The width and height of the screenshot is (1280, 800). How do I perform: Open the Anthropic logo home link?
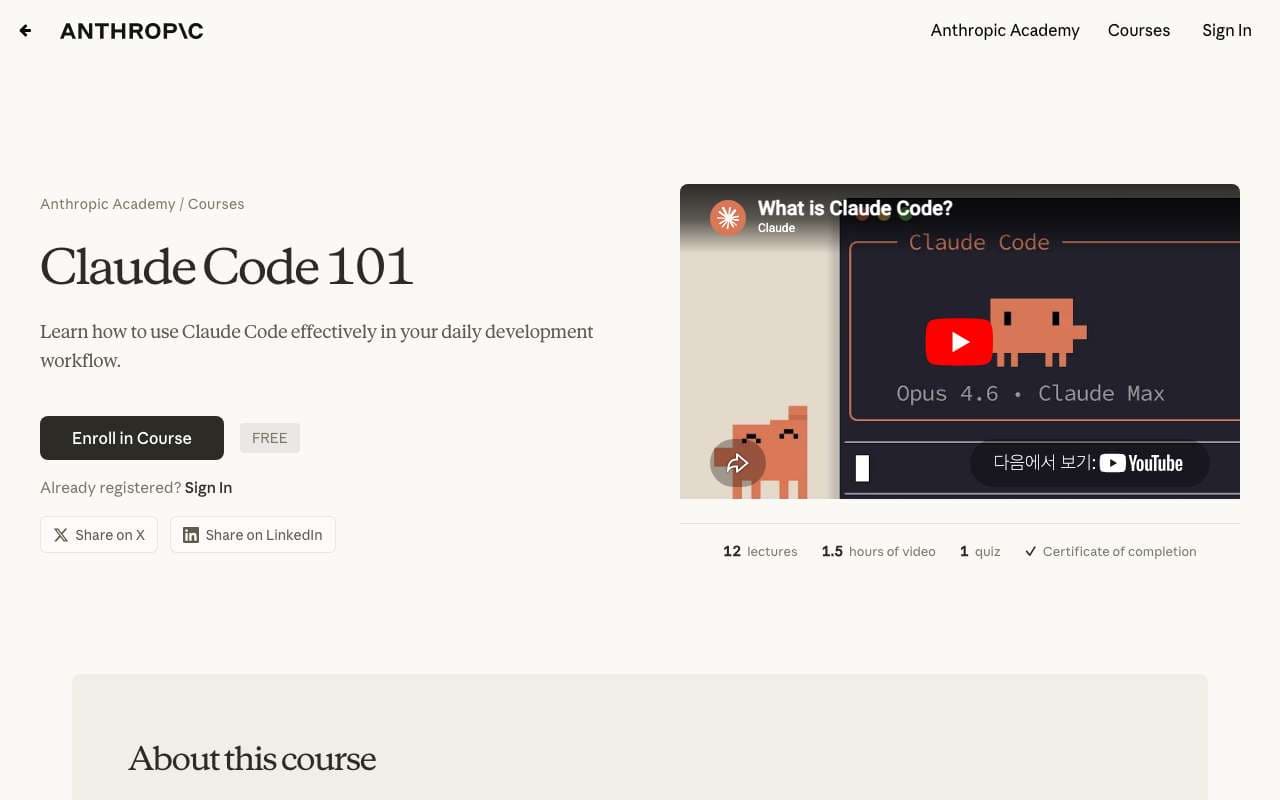pyautogui.click(x=132, y=31)
